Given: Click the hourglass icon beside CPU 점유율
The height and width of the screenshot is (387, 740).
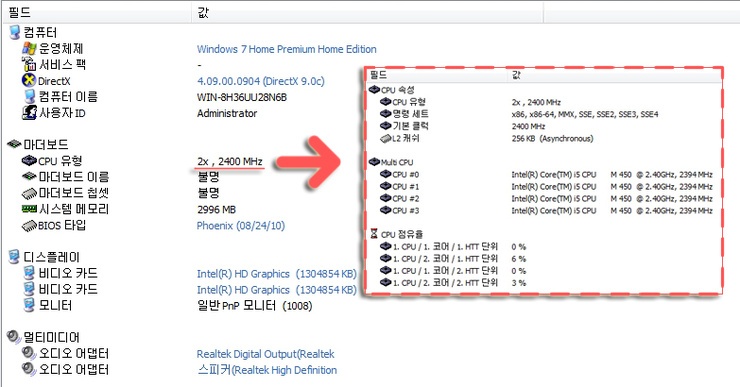Looking at the screenshot, I should (x=374, y=234).
